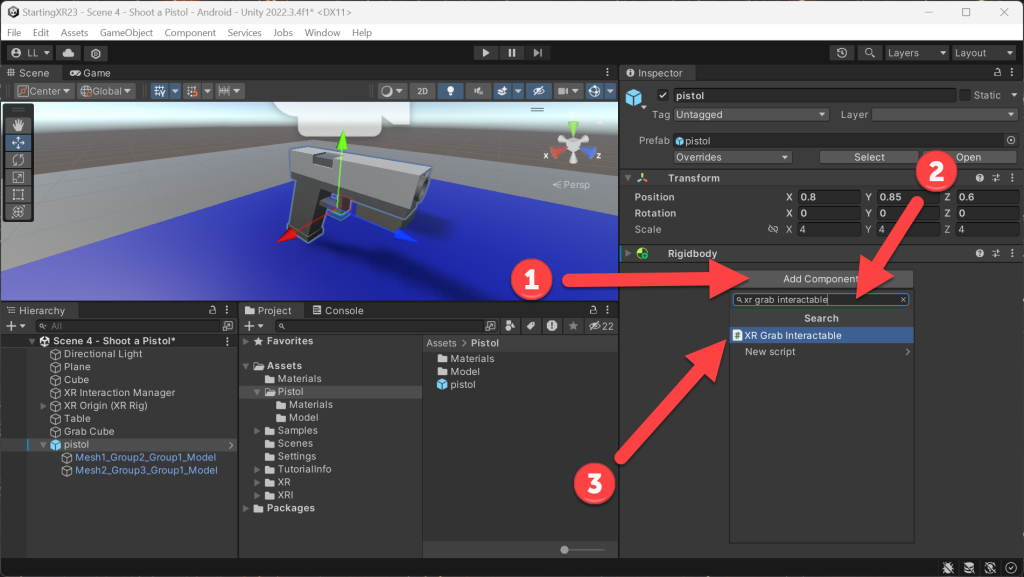Toggle grid snapping icon
This screenshot has height=577, width=1024.
160,91
